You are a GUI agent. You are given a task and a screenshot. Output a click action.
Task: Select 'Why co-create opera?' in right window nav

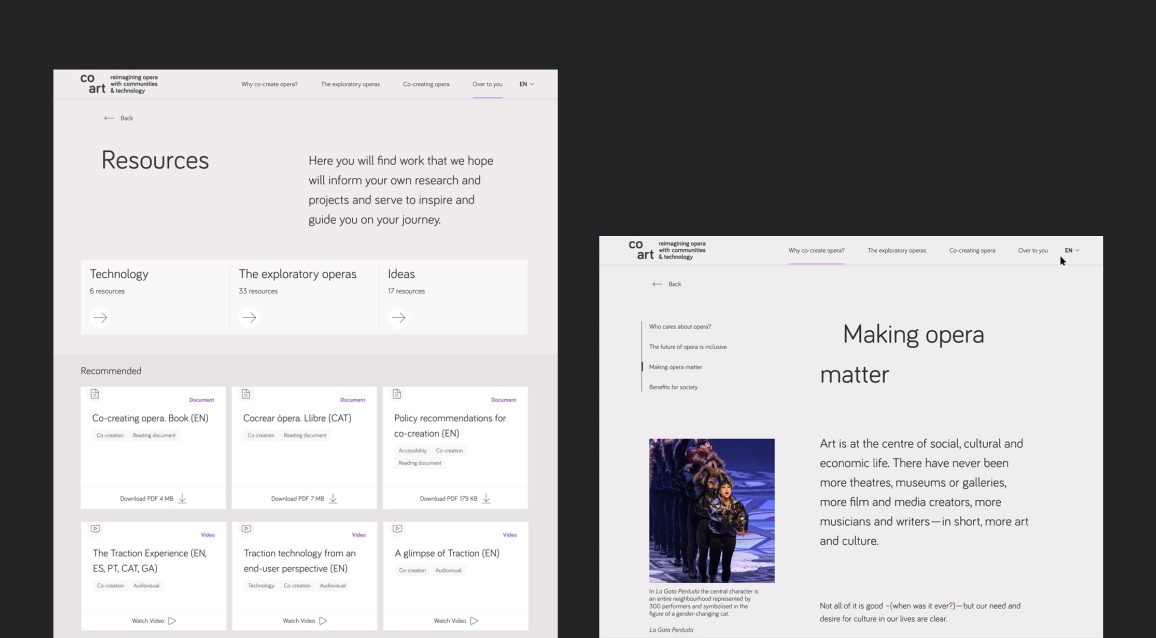pyautogui.click(x=816, y=250)
